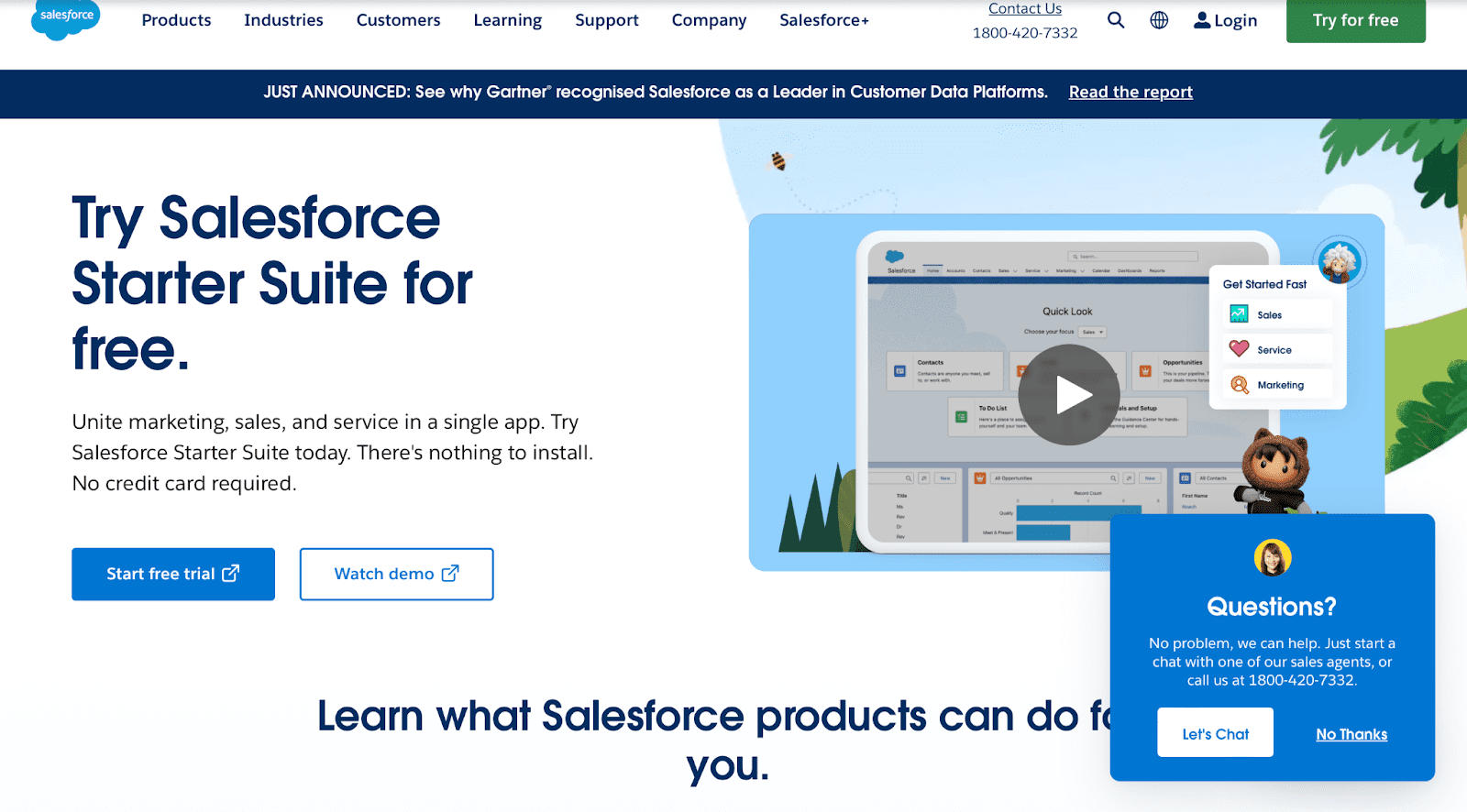Open the Company menu
The width and height of the screenshot is (1467, 812).
pos(709,20)
